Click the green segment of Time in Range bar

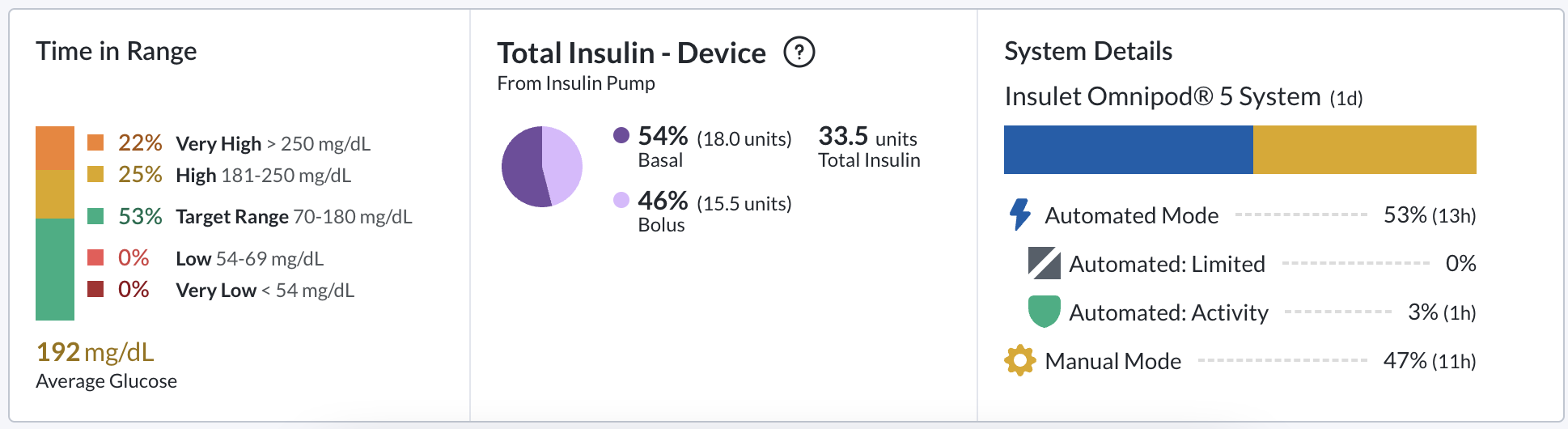[x=55, y=270]
